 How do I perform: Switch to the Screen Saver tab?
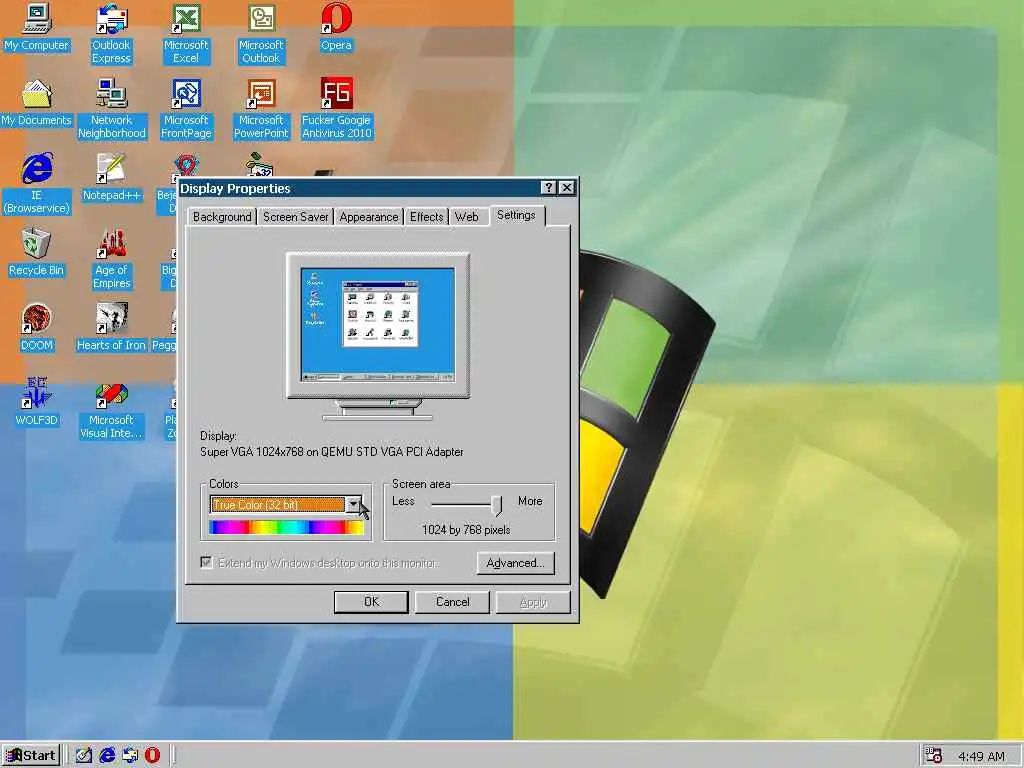coord(295,217)
